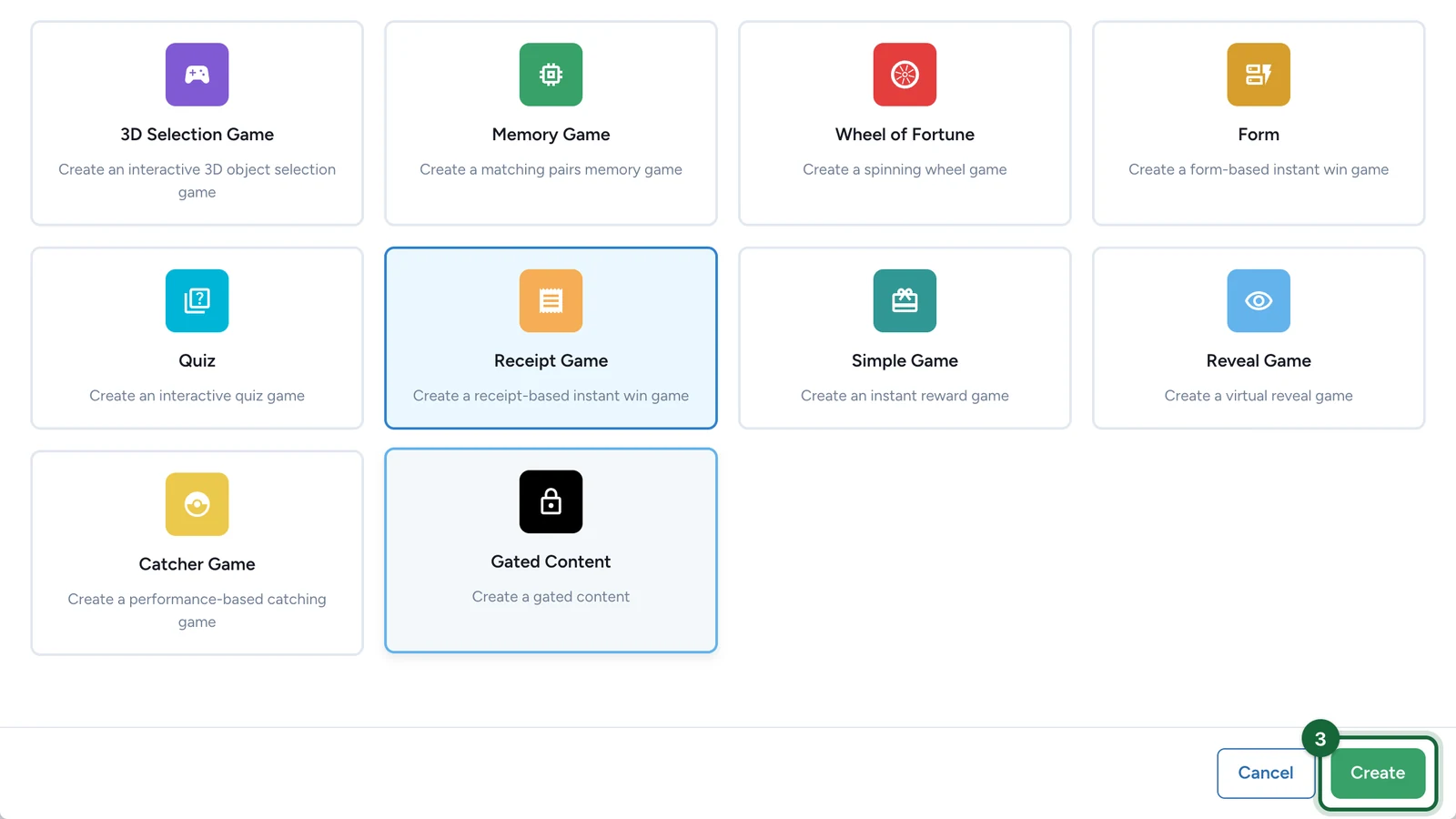Confirm with the green Create button
The width and height of the screenshot is (1456, 819).
1378,773
